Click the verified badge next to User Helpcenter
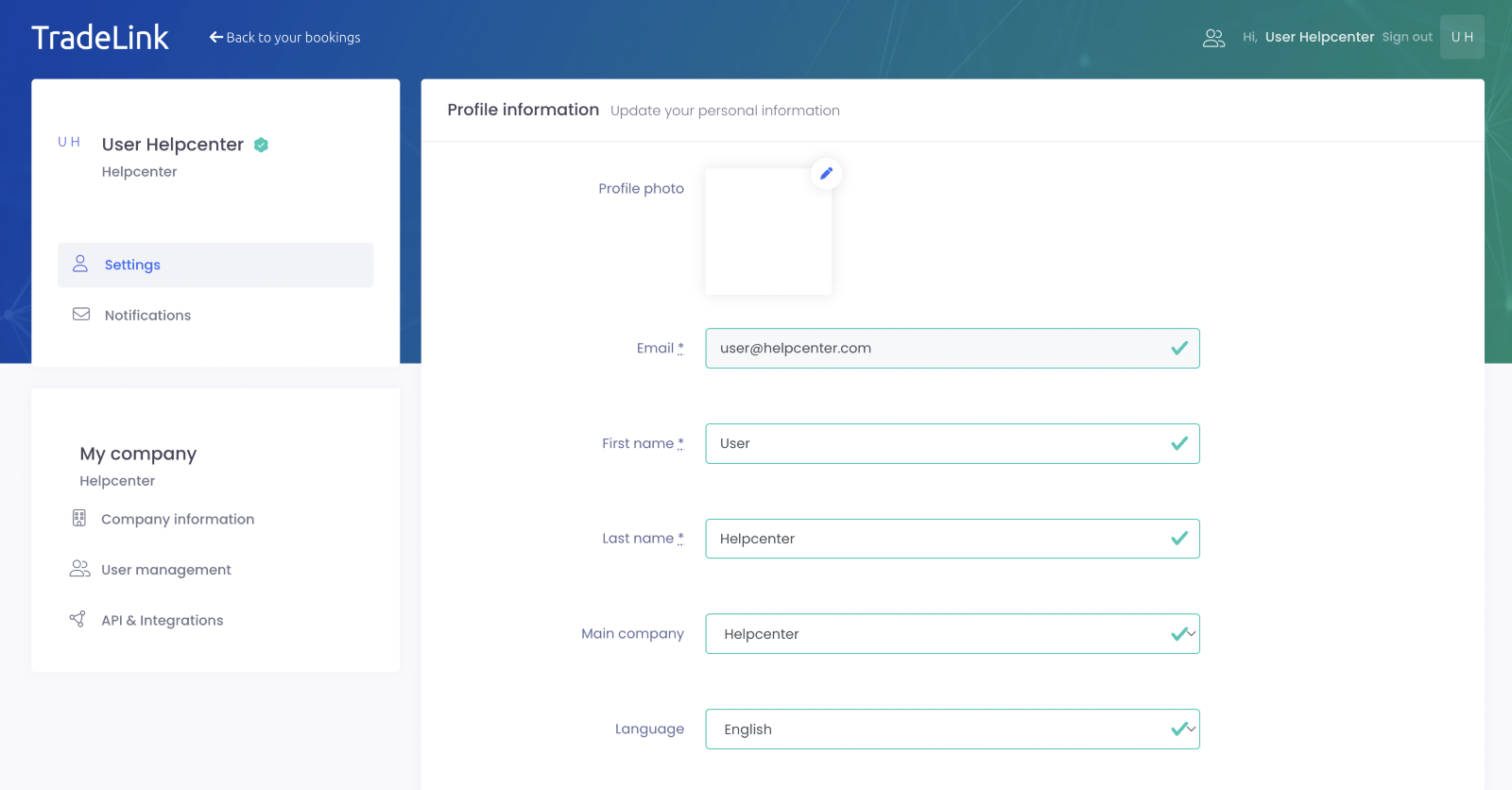 (x=262, y=145)
